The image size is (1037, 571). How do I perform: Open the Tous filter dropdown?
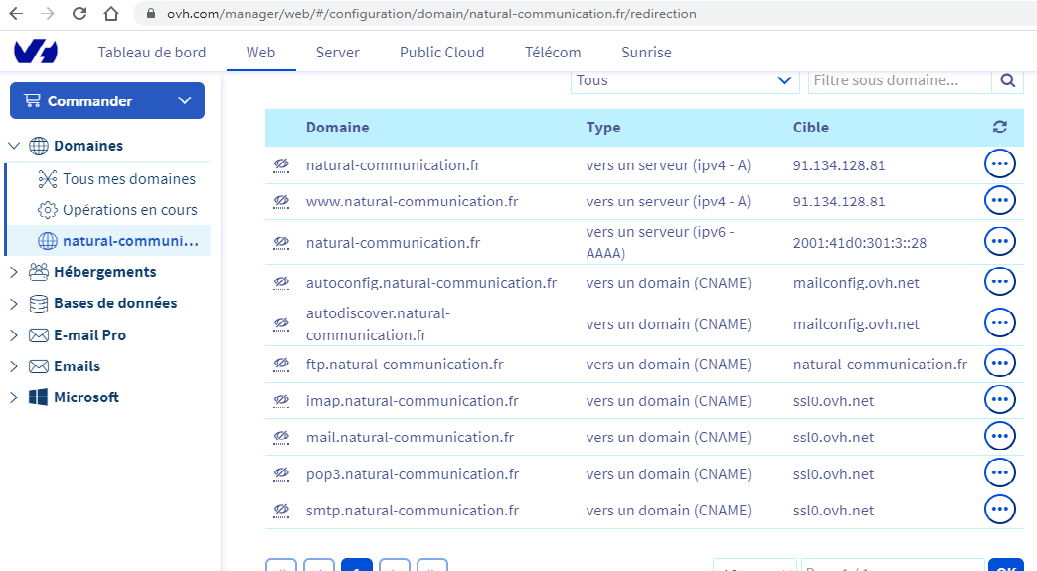[x=684, y=81]
